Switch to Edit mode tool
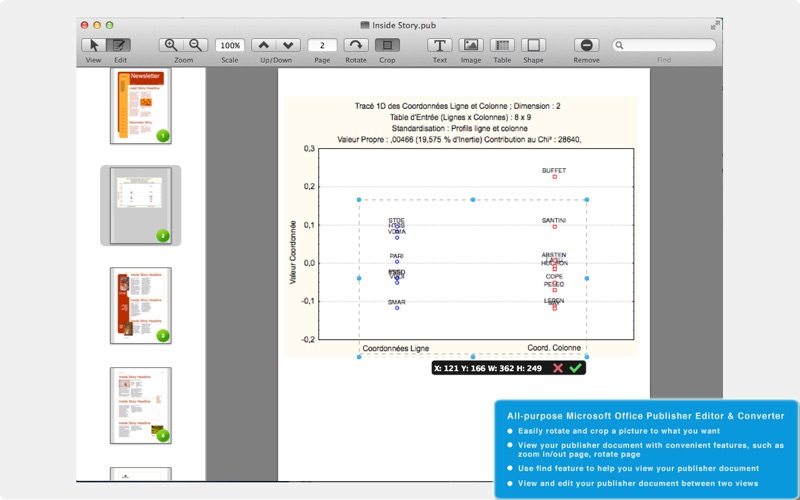This screenshot has width=800, height=500. click(x=119, y=45)
